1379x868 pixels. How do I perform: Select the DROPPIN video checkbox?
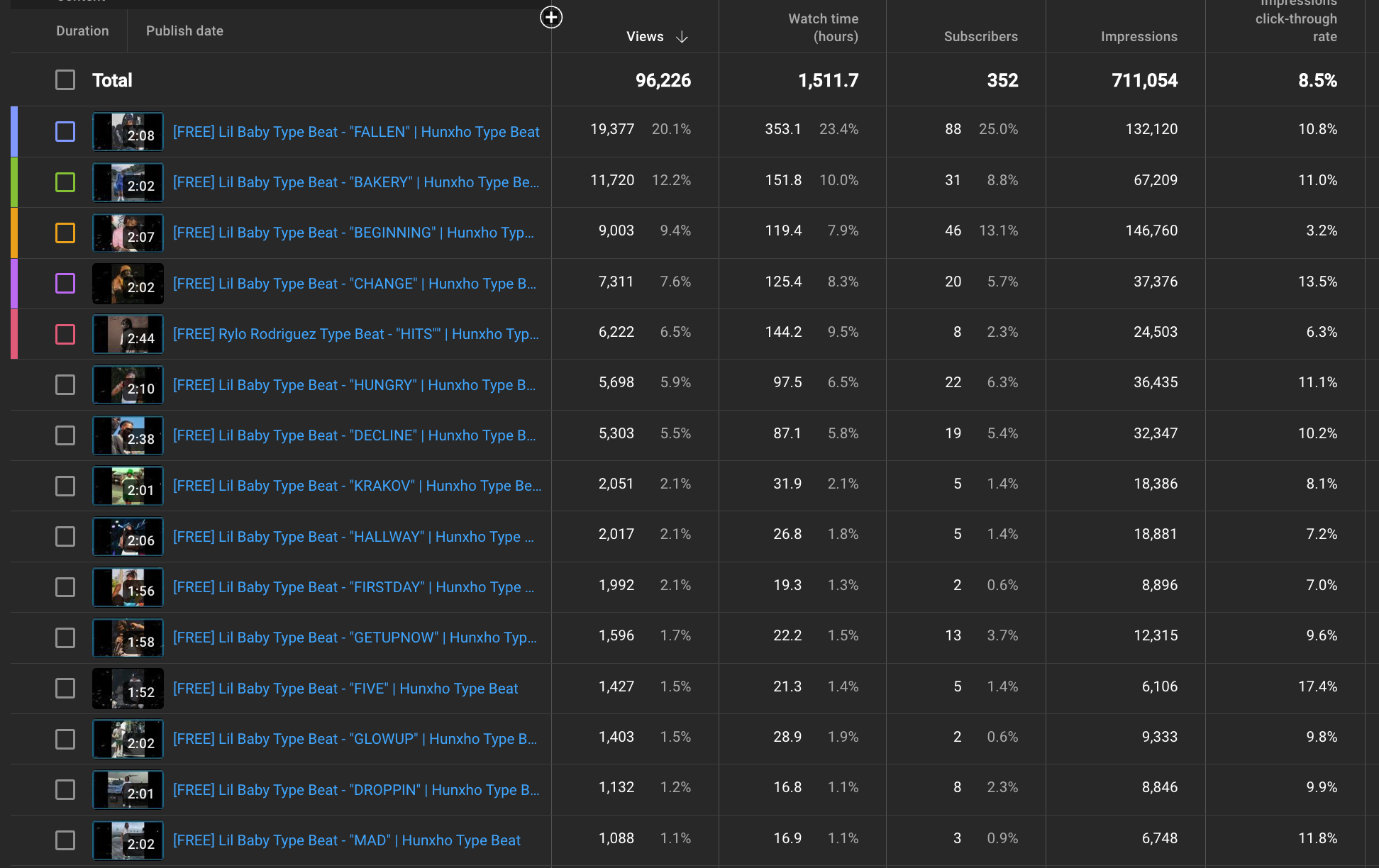click(x=65, y=790)
